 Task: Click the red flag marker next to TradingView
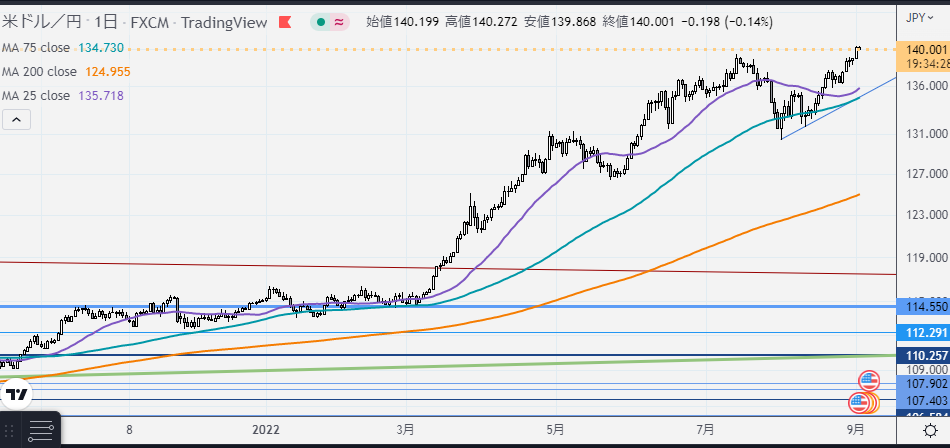click(x=285, y=22)
